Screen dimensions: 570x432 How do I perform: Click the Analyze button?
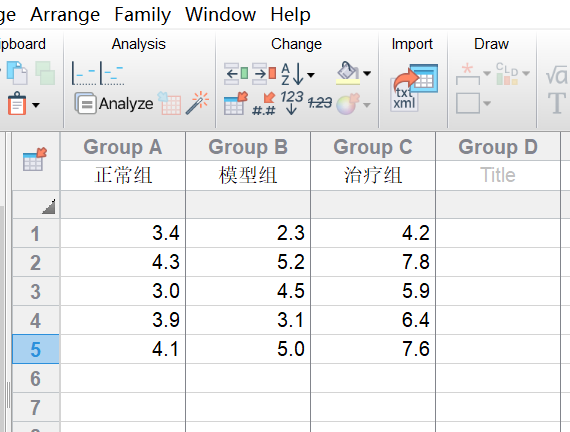click(x=114, y=104)
